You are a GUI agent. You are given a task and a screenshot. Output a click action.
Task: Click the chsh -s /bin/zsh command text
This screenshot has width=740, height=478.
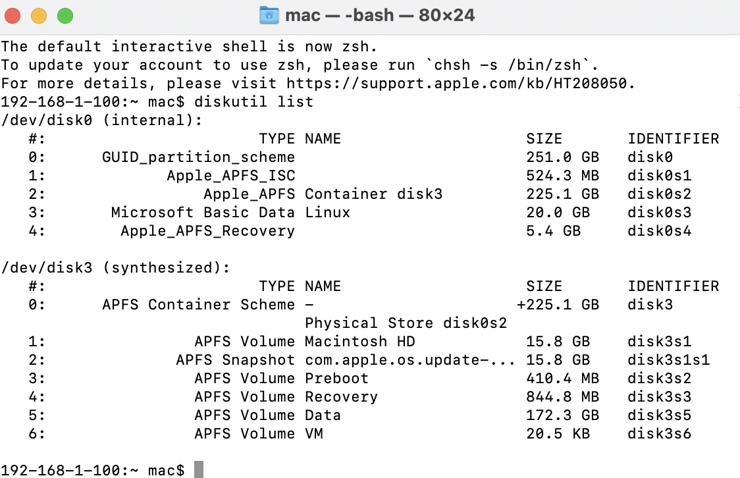(507, 65)
